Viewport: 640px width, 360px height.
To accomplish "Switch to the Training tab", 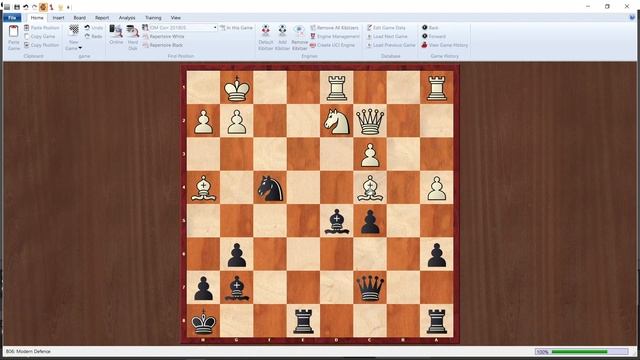I will coord(153,18).
